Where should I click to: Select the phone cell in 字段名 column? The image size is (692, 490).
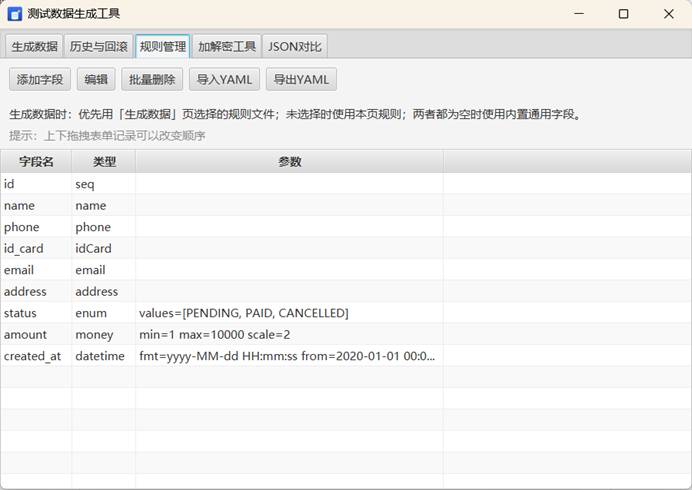36,227
